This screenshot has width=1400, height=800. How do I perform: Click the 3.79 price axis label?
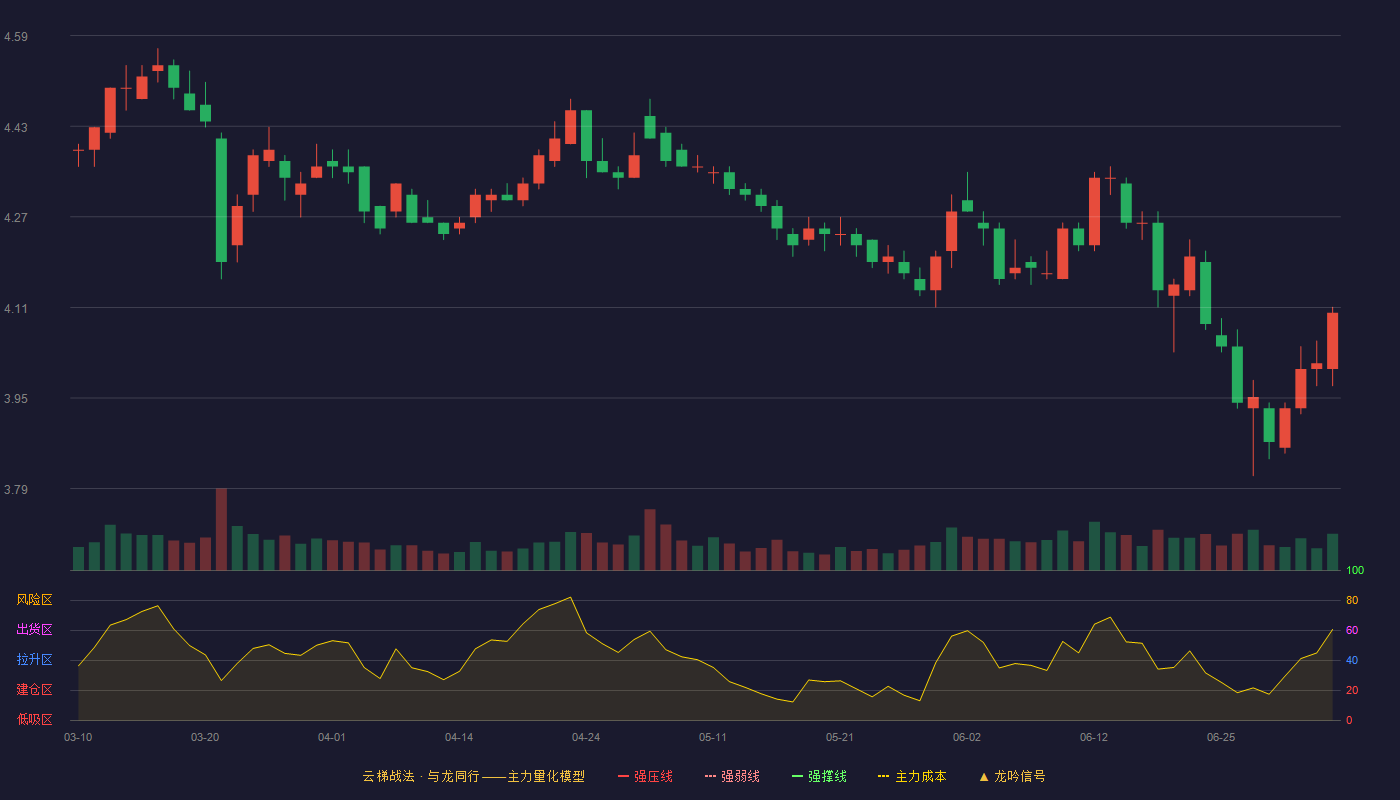(x=16, y=490)
